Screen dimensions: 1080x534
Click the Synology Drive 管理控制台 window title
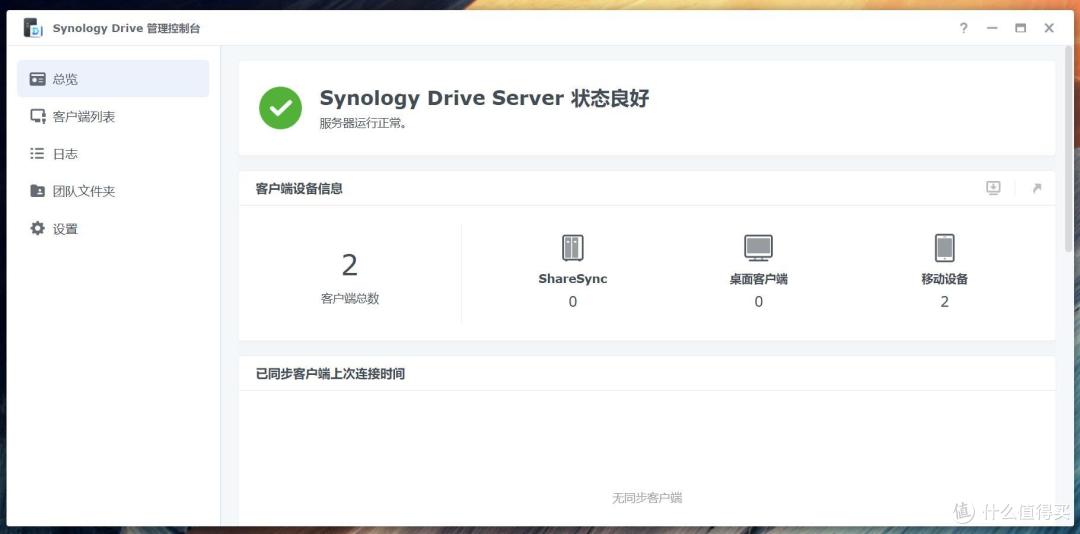click(x=127, y=28)
